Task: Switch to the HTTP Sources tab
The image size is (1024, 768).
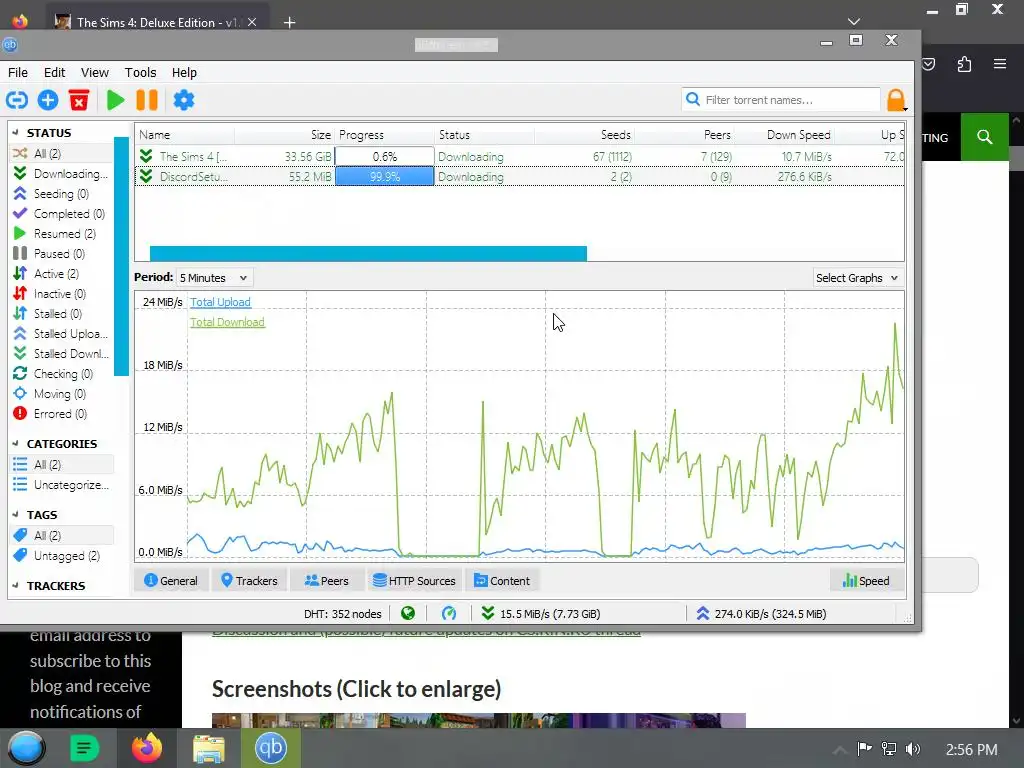Action: [413, 581]
